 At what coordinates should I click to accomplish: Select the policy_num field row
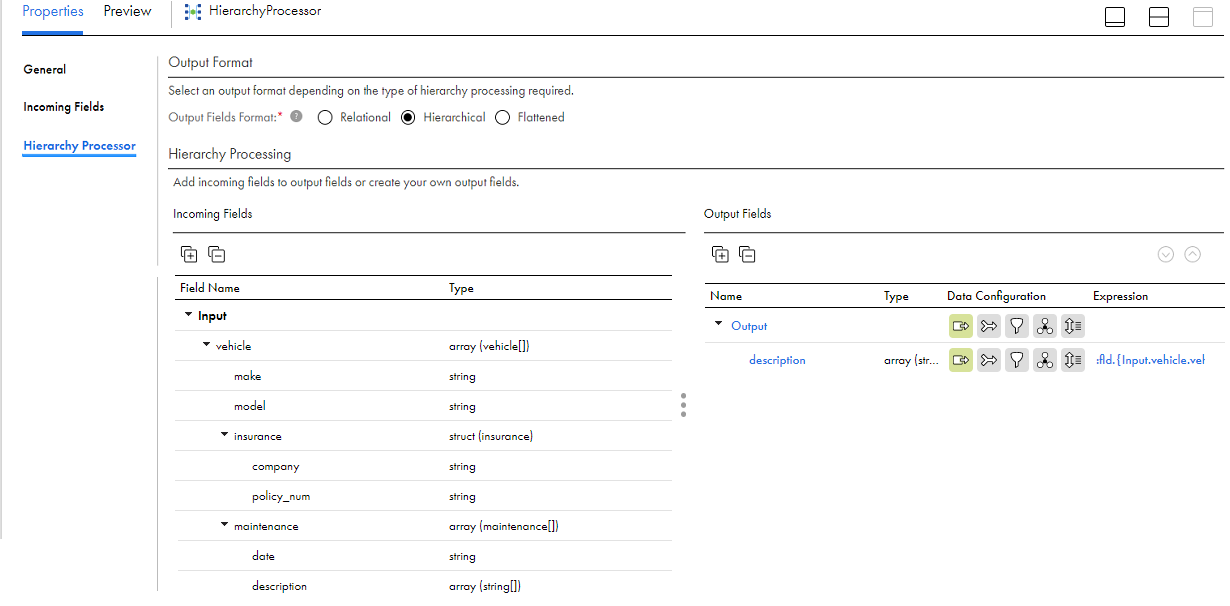click(424, 496)
